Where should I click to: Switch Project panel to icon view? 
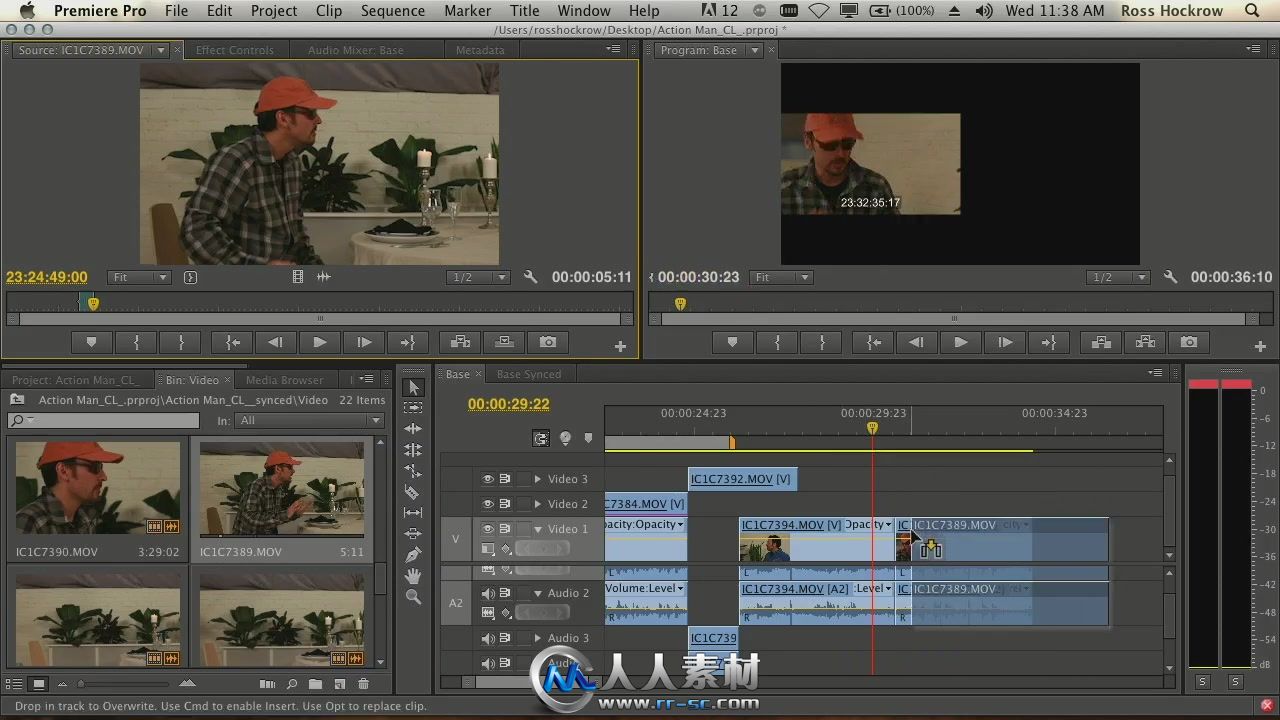pyautogui.click(x=38, y=684)
